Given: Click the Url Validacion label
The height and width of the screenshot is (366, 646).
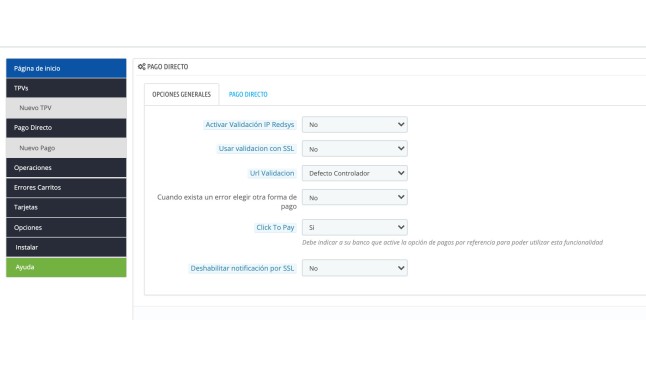Looking at the screenshot, I should (272, 173).
